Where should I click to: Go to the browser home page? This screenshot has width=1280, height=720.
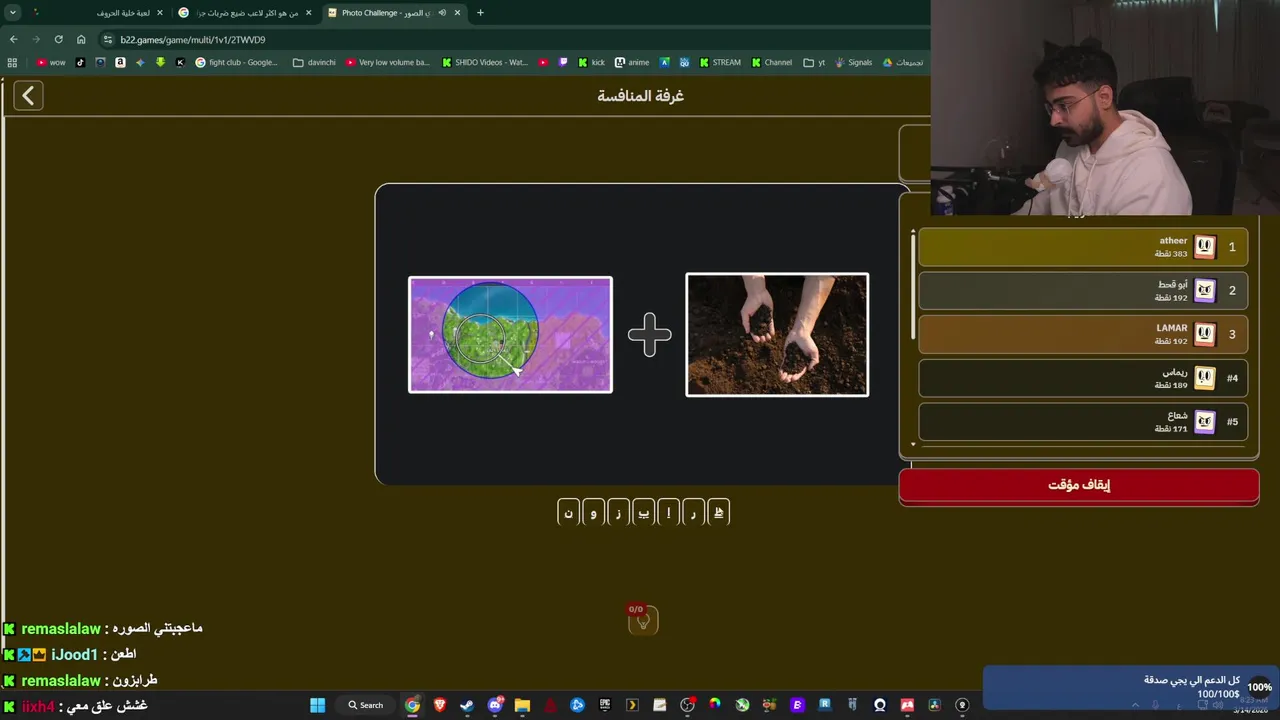click(81, 39)
